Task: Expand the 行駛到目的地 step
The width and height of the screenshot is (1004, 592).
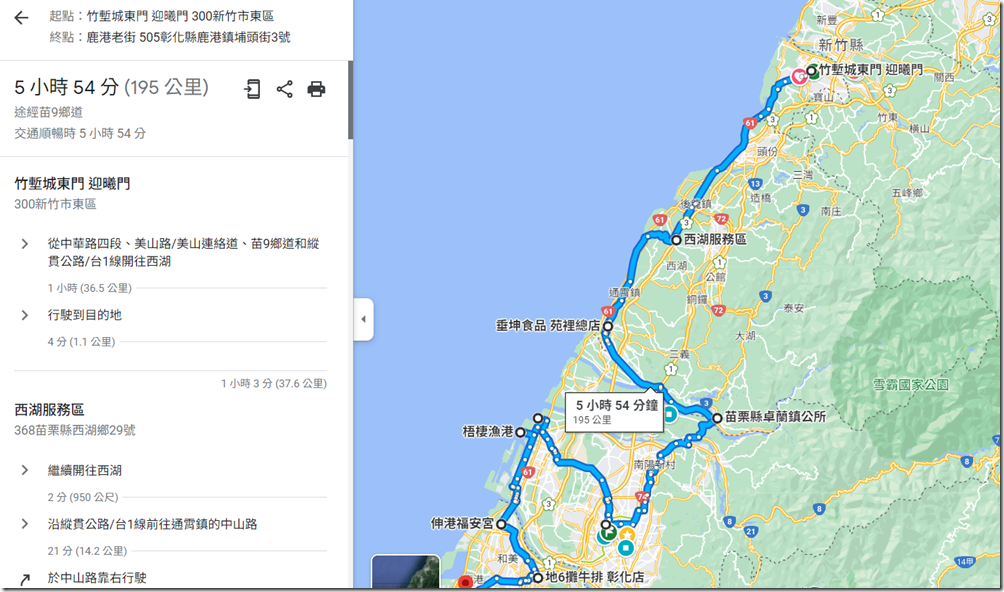Action: pos(24,315)
